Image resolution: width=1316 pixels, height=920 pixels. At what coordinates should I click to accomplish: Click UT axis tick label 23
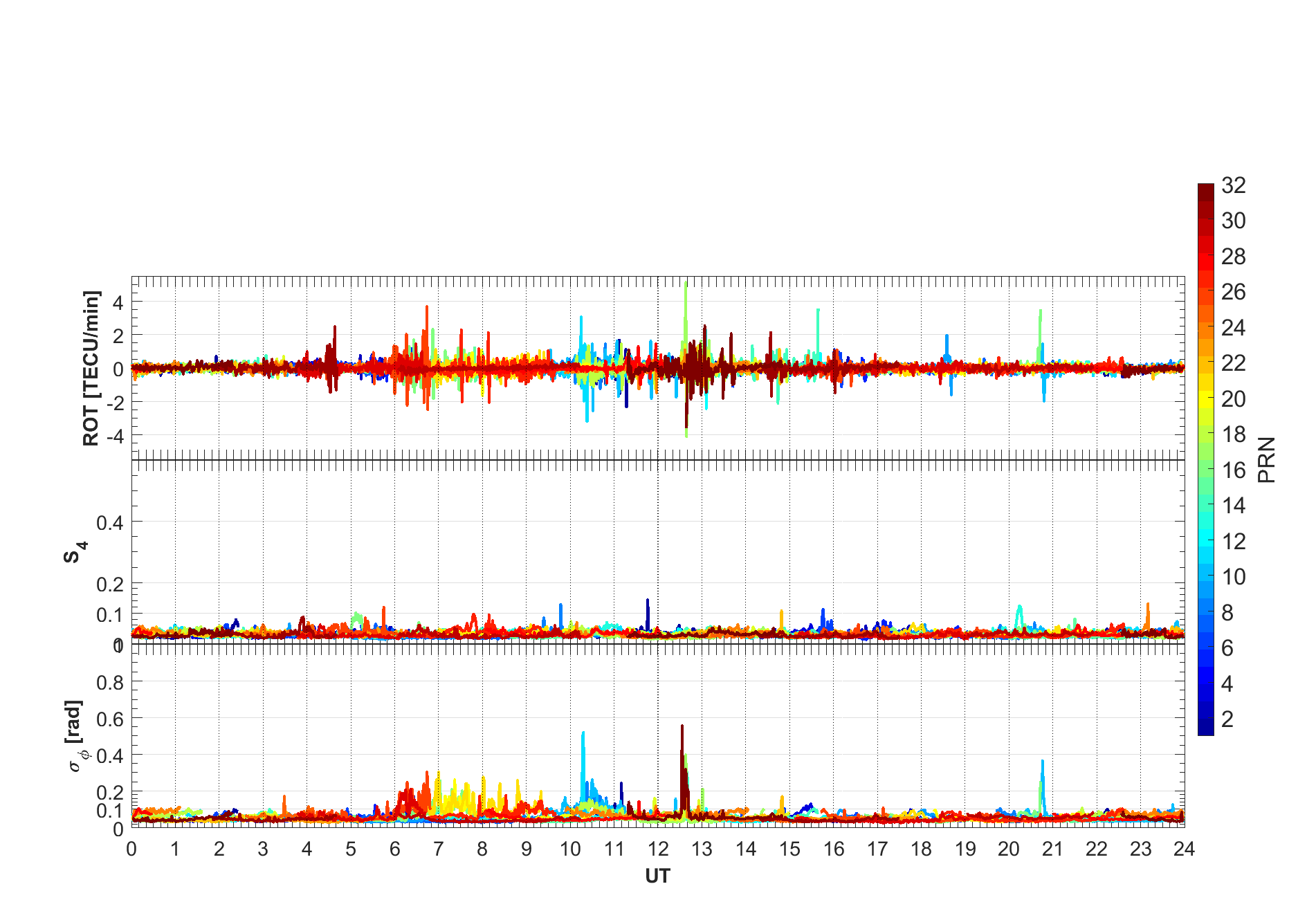point(1140,849)
